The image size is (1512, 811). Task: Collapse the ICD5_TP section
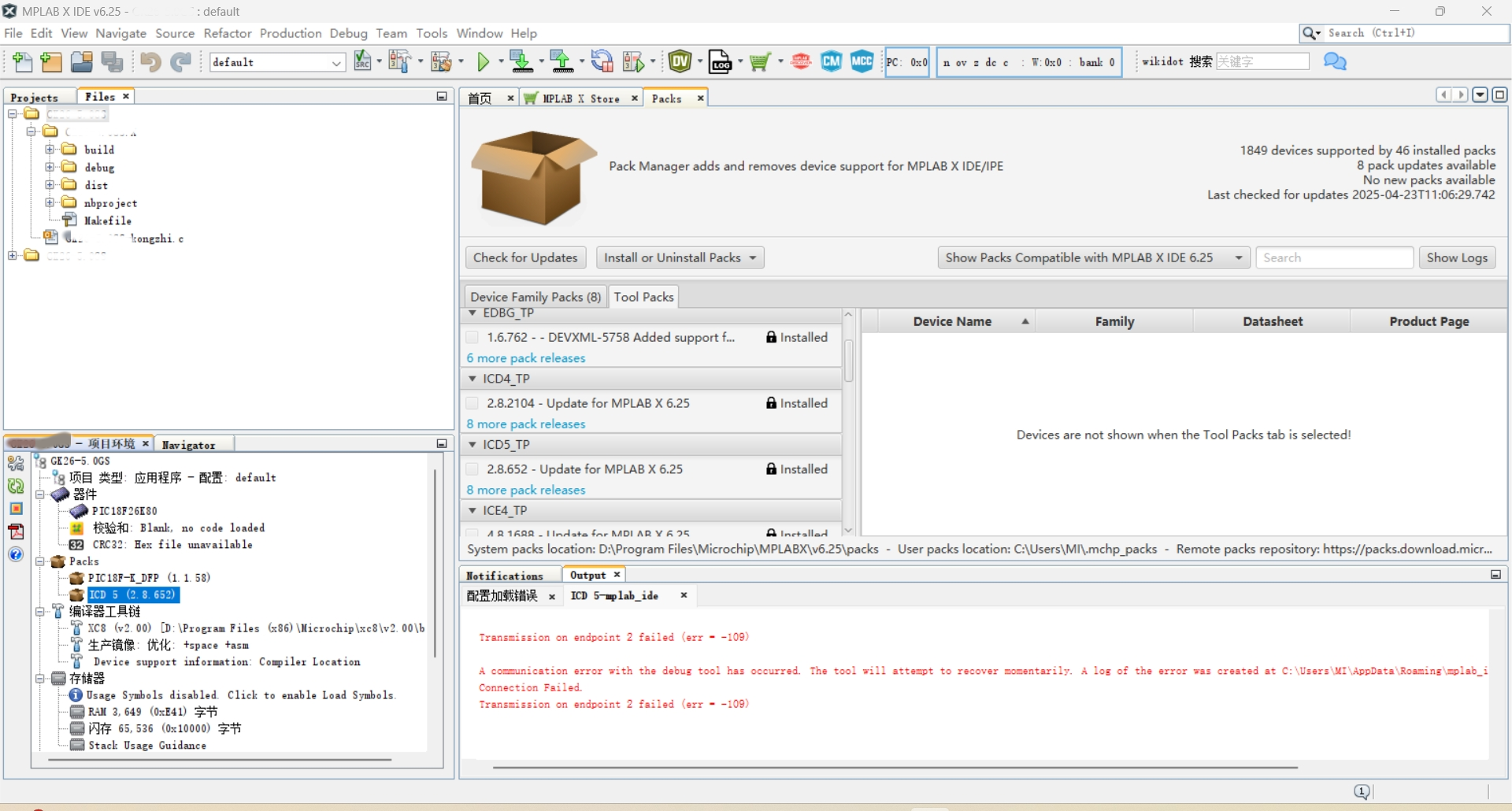(471, 445)
